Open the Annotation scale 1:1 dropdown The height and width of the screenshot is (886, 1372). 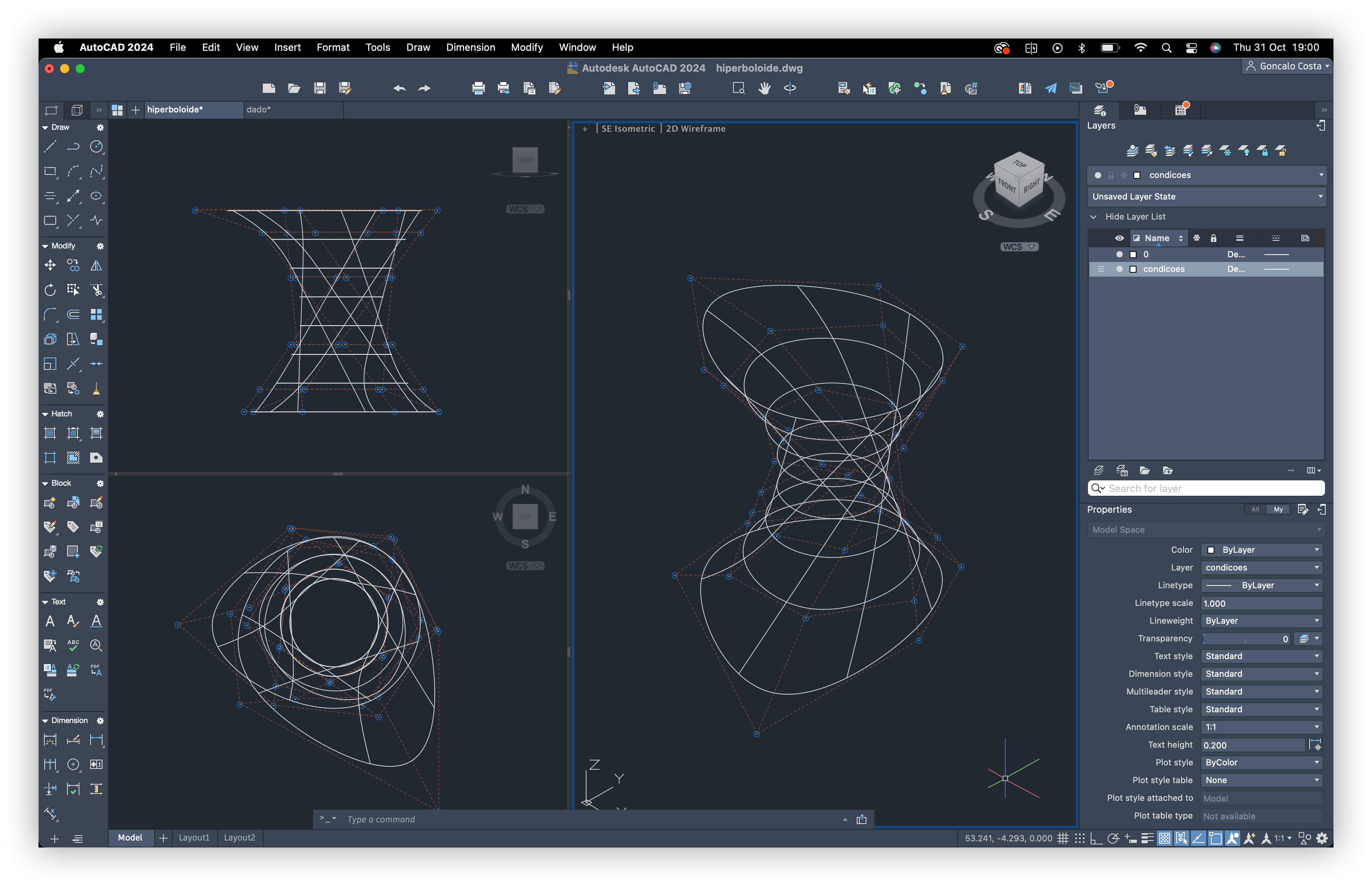[x=1261, y=727]
